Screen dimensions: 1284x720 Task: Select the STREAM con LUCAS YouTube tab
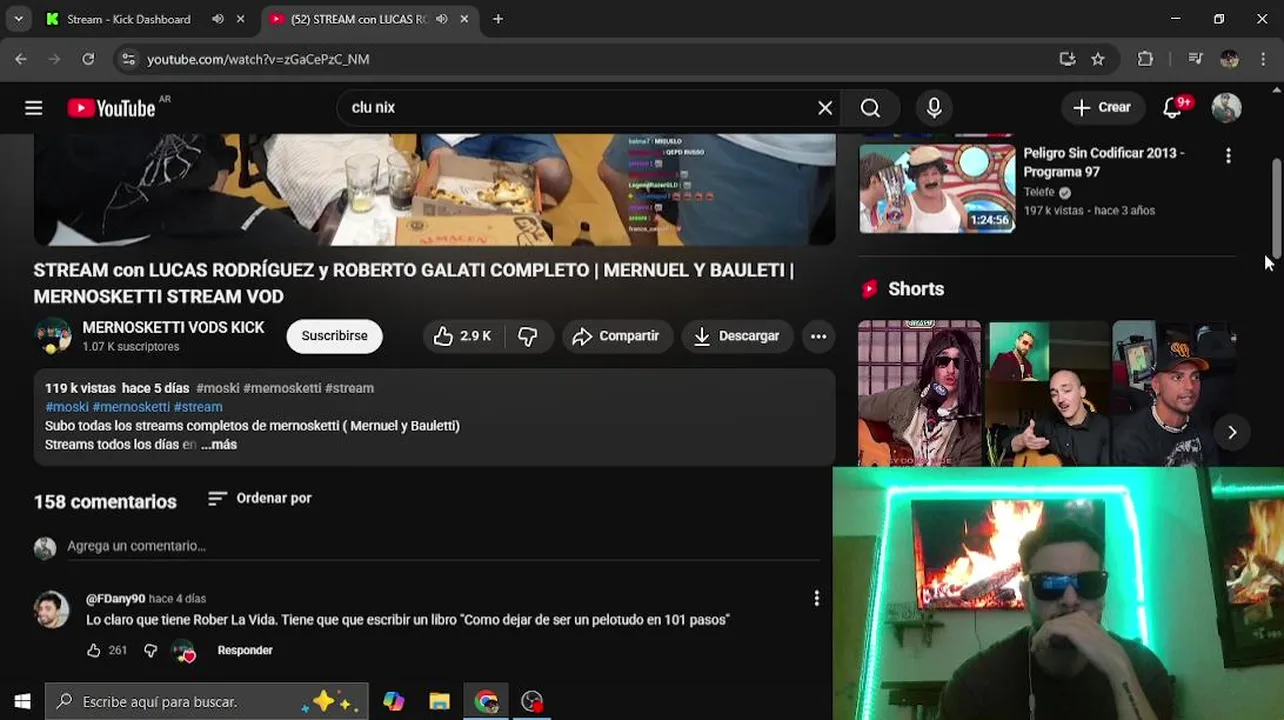click(359, 19)
